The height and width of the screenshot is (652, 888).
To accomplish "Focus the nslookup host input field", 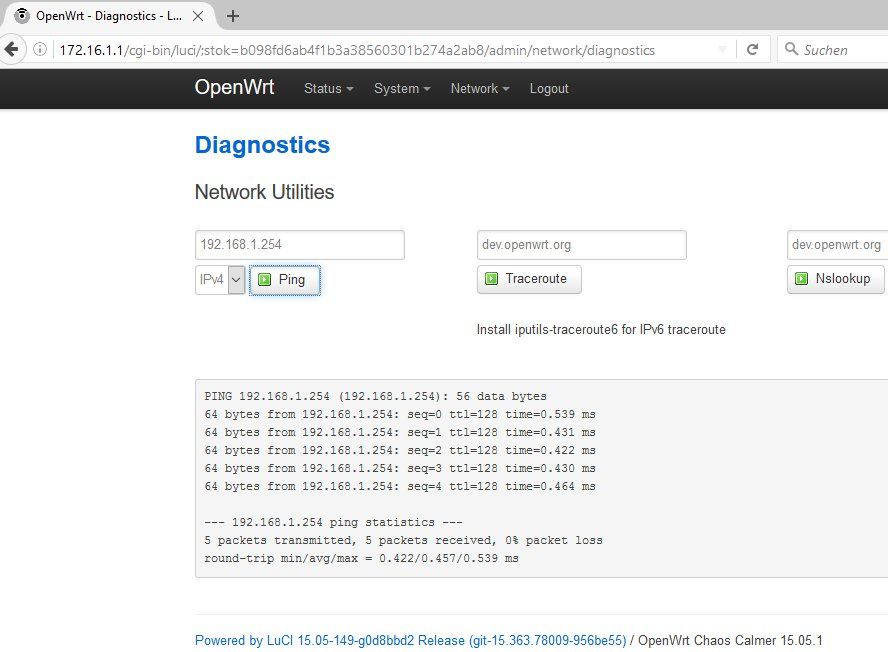I will [x=838, y=245].
